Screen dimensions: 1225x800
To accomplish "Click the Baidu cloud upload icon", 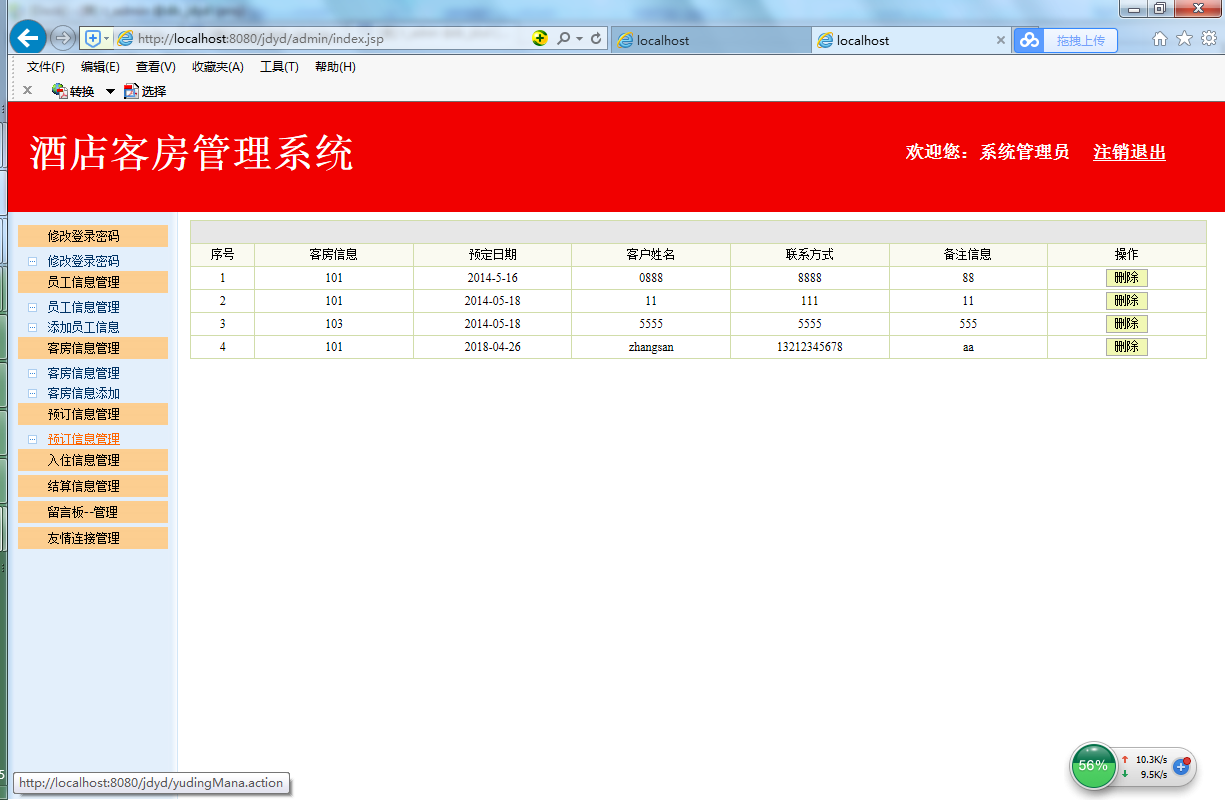I will click(1029, 40).
